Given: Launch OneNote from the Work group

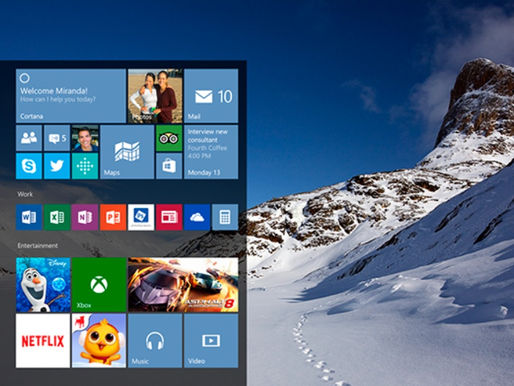Looking at the screenshot, I should click(x=85, y=217).
